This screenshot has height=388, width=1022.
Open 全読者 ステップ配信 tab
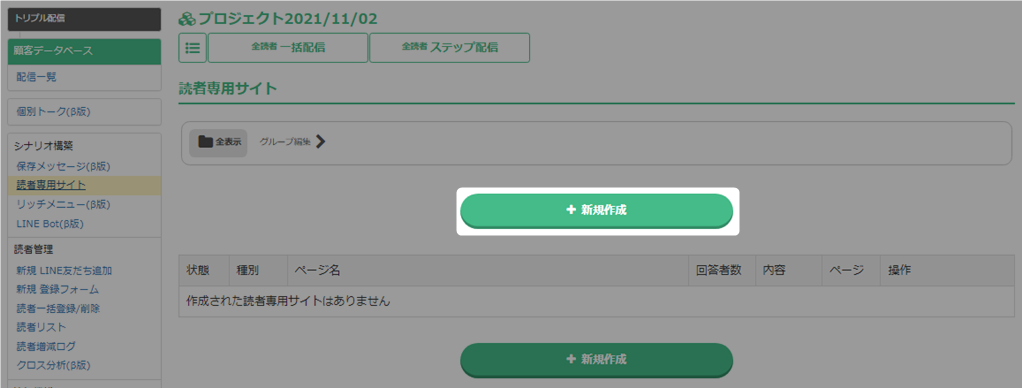[x=449, y=48]
